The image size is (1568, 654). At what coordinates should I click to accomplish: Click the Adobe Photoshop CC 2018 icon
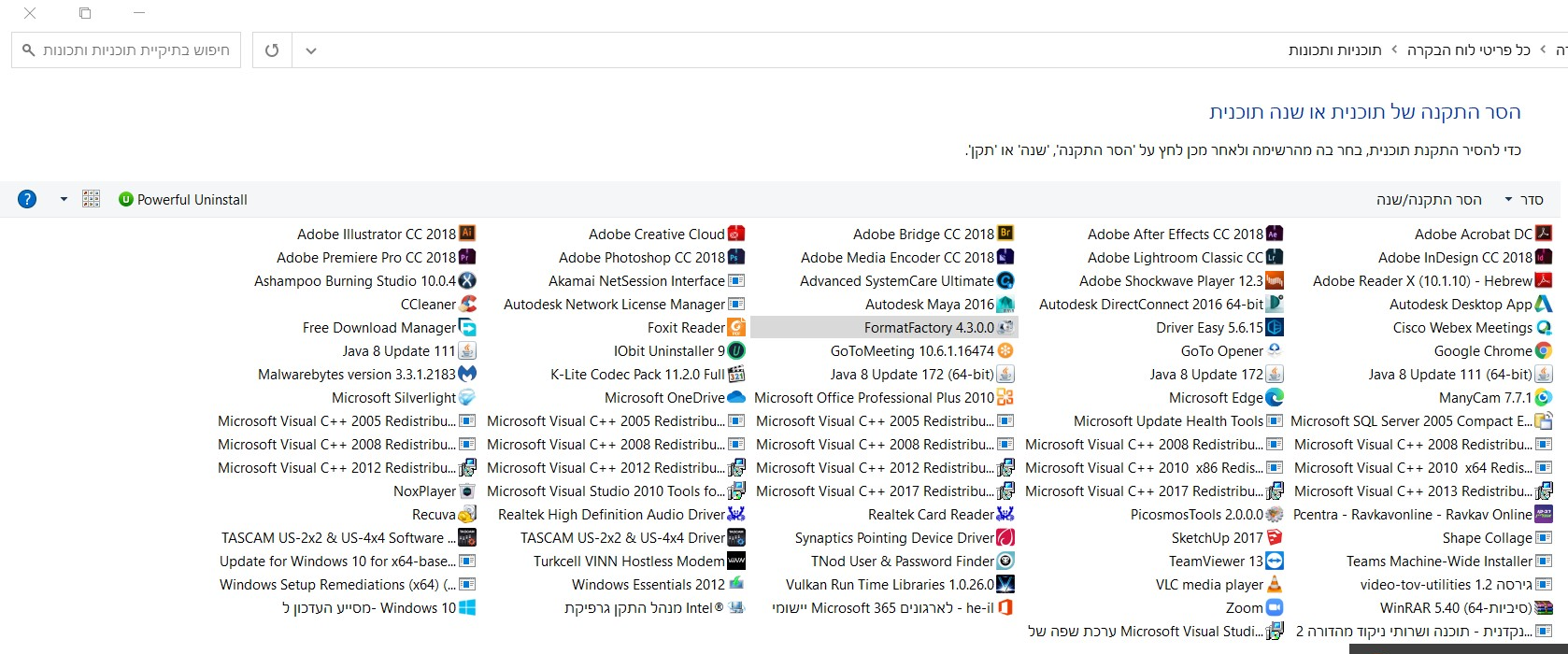coord(736,257)
